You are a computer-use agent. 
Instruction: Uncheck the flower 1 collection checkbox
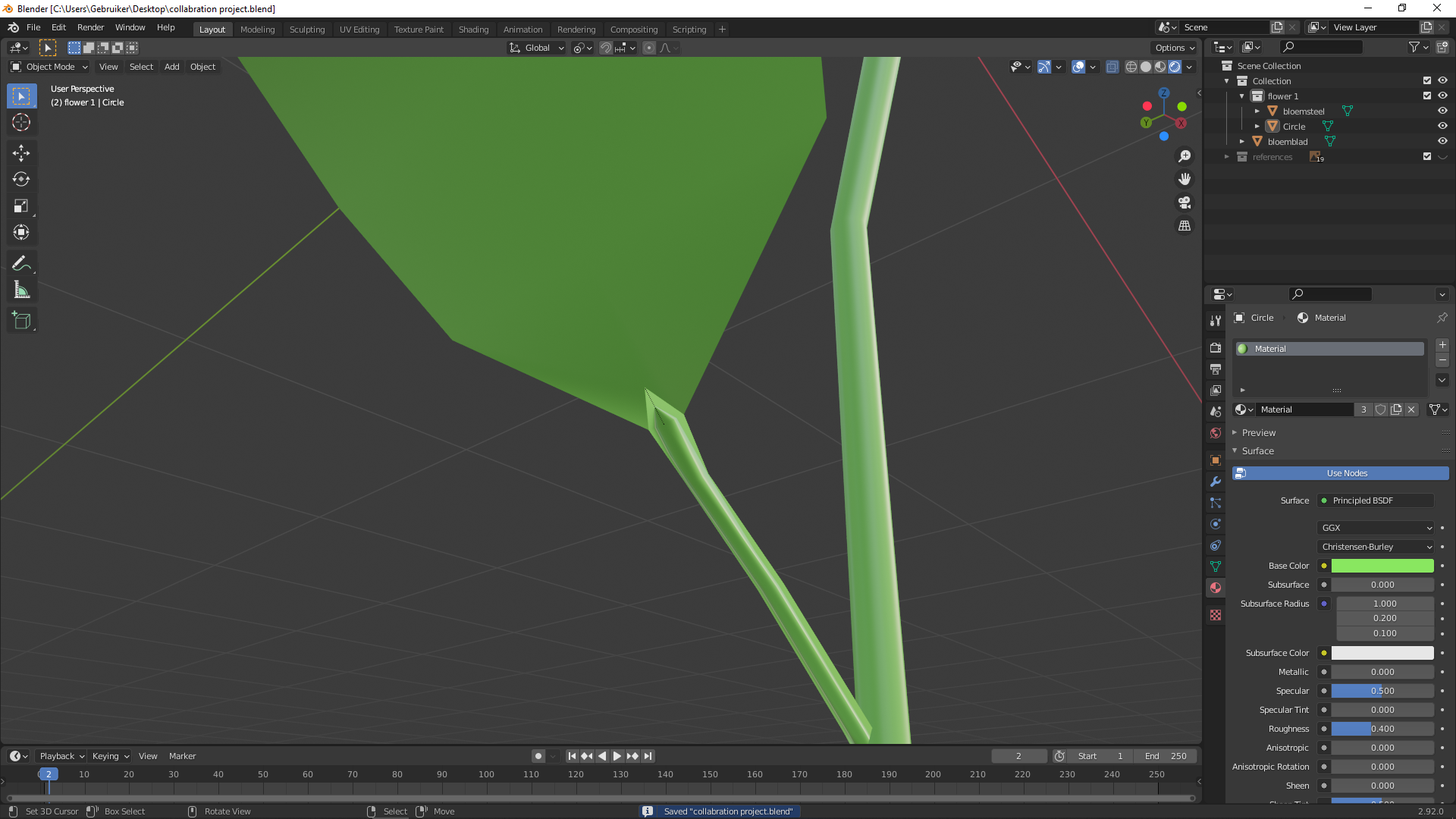point(1427,96)
